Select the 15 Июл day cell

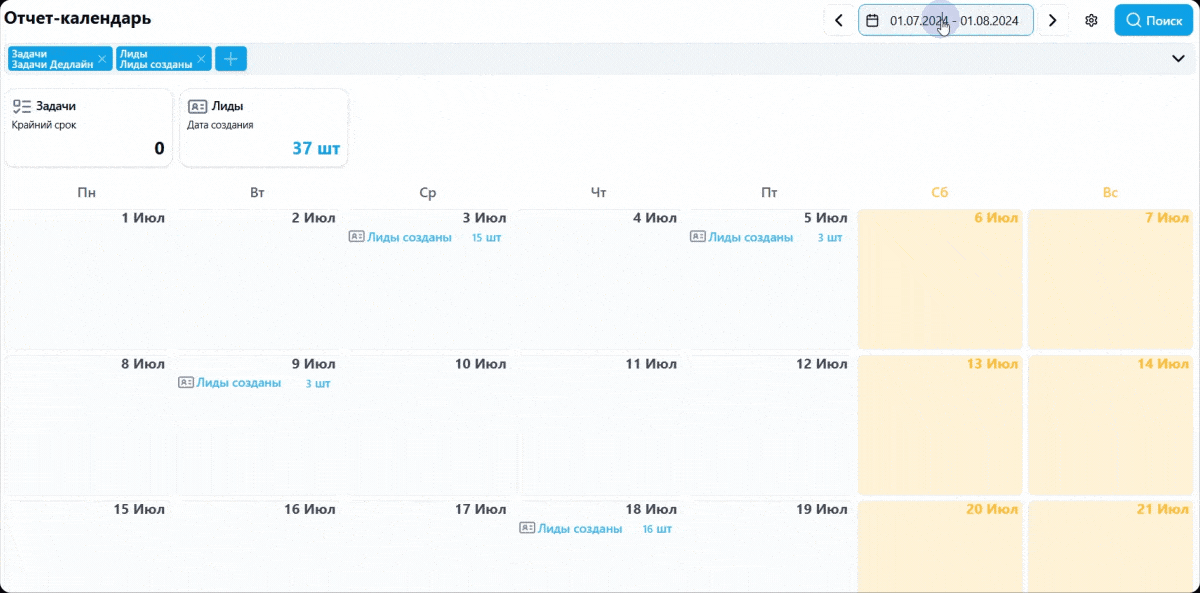tap(89, 546)
